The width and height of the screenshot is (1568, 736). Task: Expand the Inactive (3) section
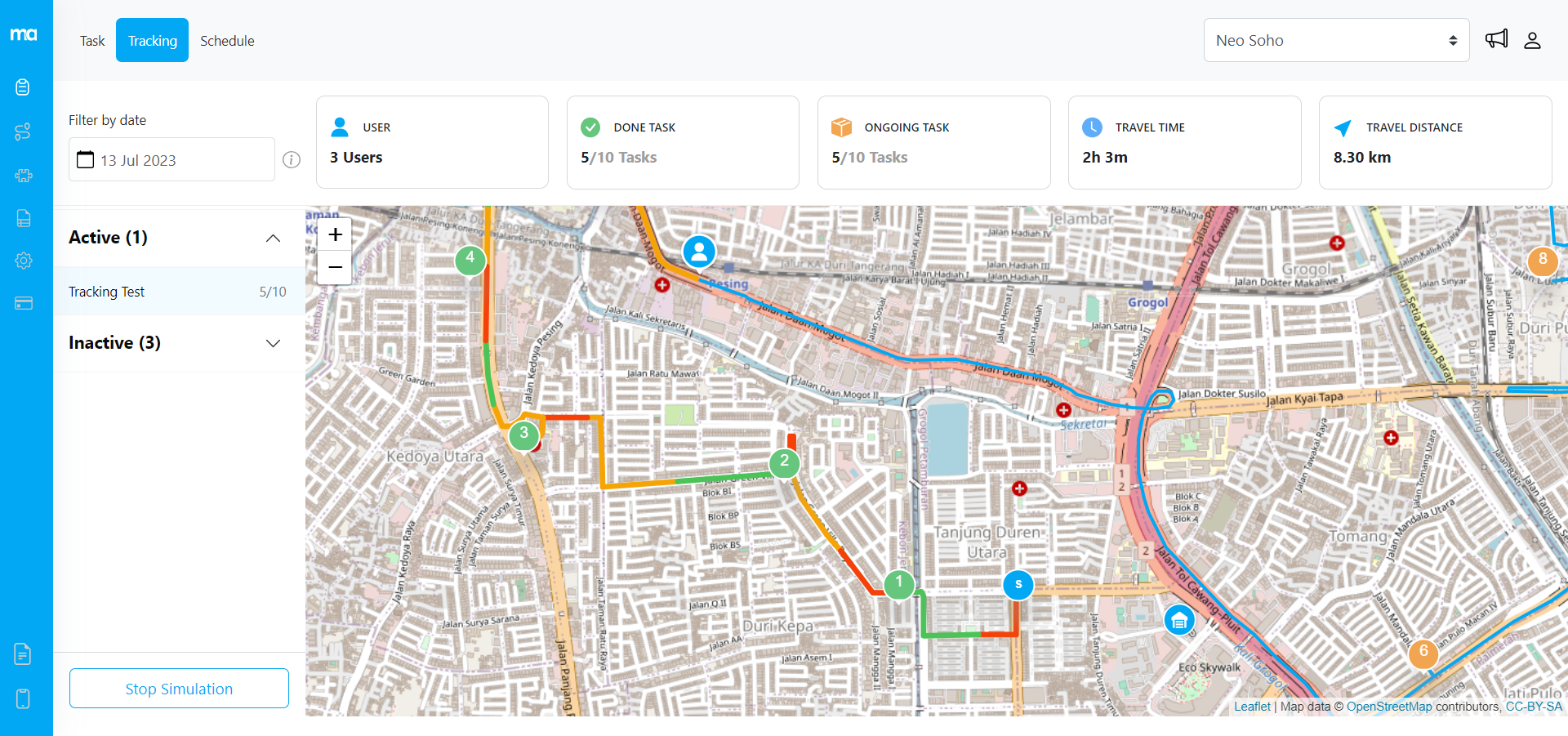click(x=273, y=343)
